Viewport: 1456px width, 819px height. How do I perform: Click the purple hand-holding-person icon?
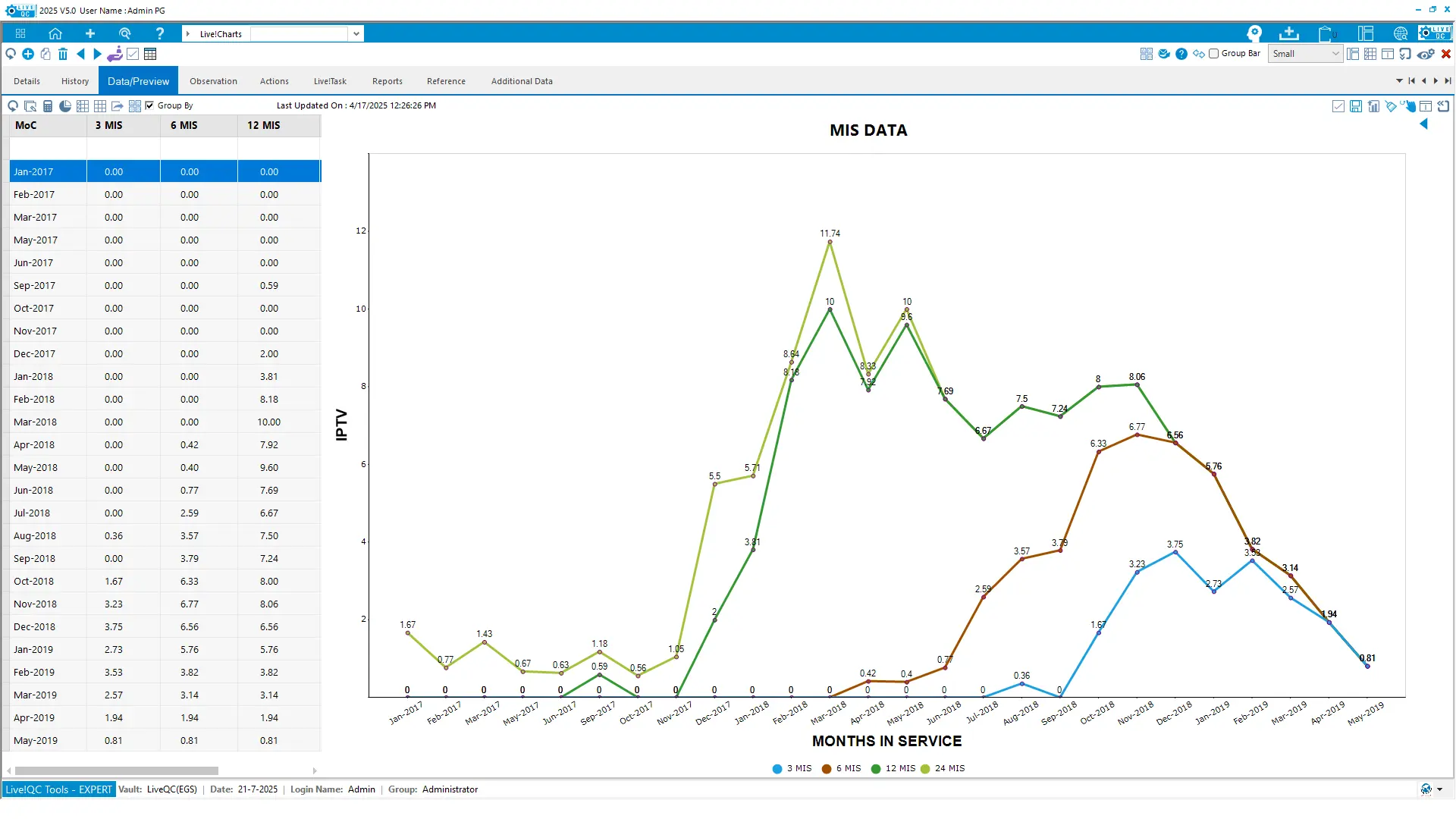tap(115, 54)
